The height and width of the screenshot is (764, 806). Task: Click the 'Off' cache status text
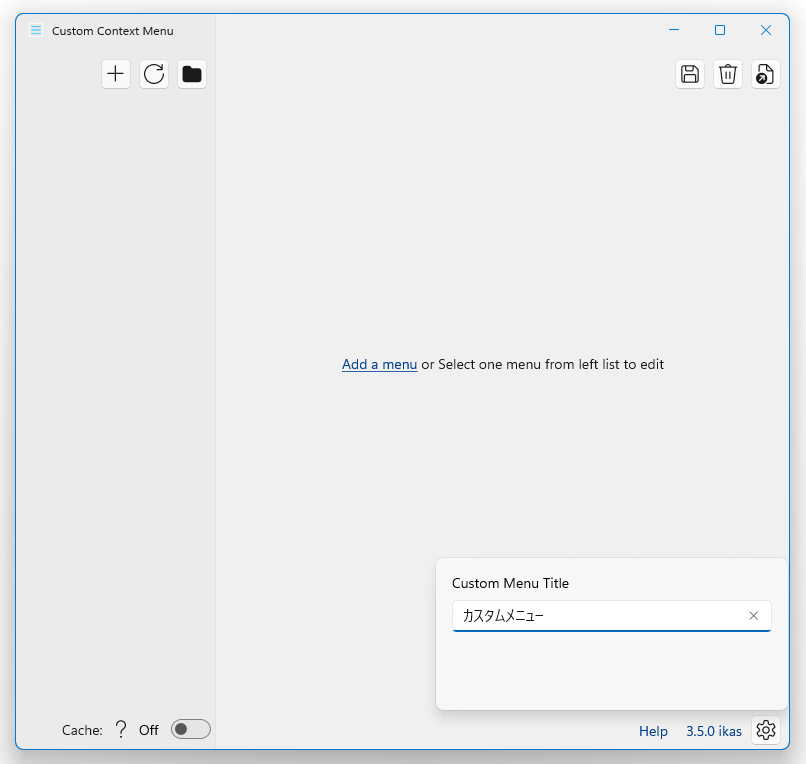[x=149, y=730]
